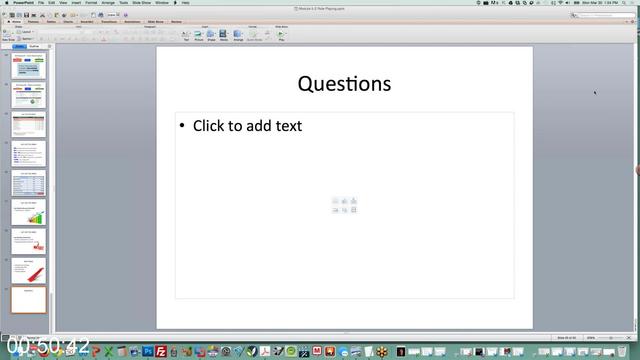Switch to the Outline tab in the side pane
The height and width of the screenshot is (360, 640).
pos(34,47)
